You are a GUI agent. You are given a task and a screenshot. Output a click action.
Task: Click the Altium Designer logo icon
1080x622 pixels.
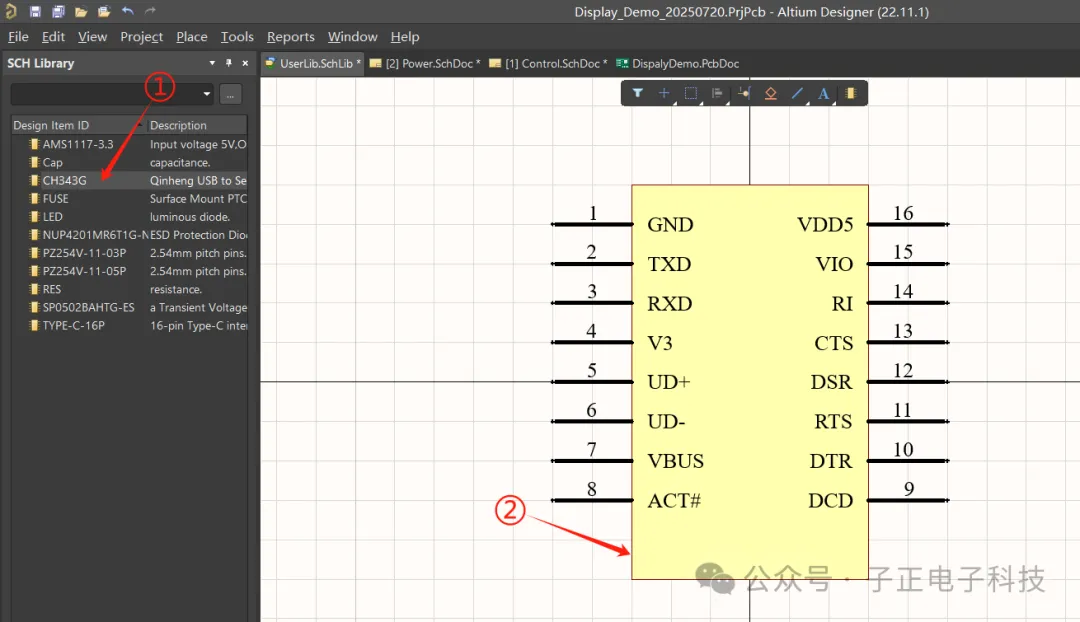pyautogui.click(x=11, y=11)
